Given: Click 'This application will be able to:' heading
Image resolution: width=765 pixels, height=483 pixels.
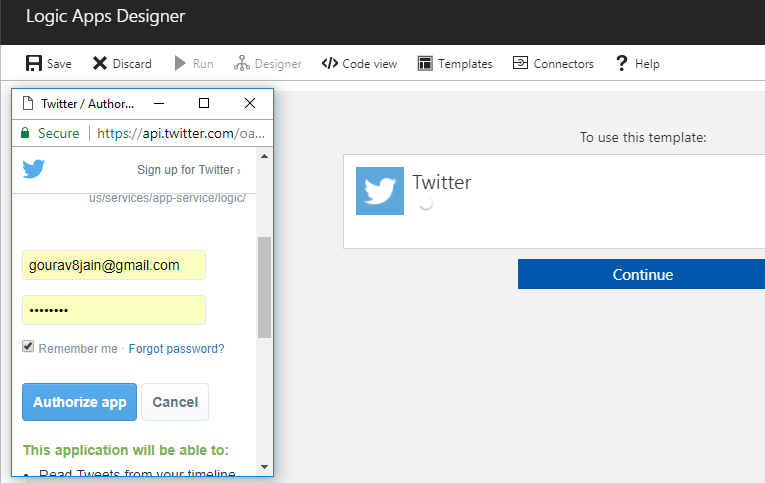Looking at the screenshot, I should pos(126,450).
